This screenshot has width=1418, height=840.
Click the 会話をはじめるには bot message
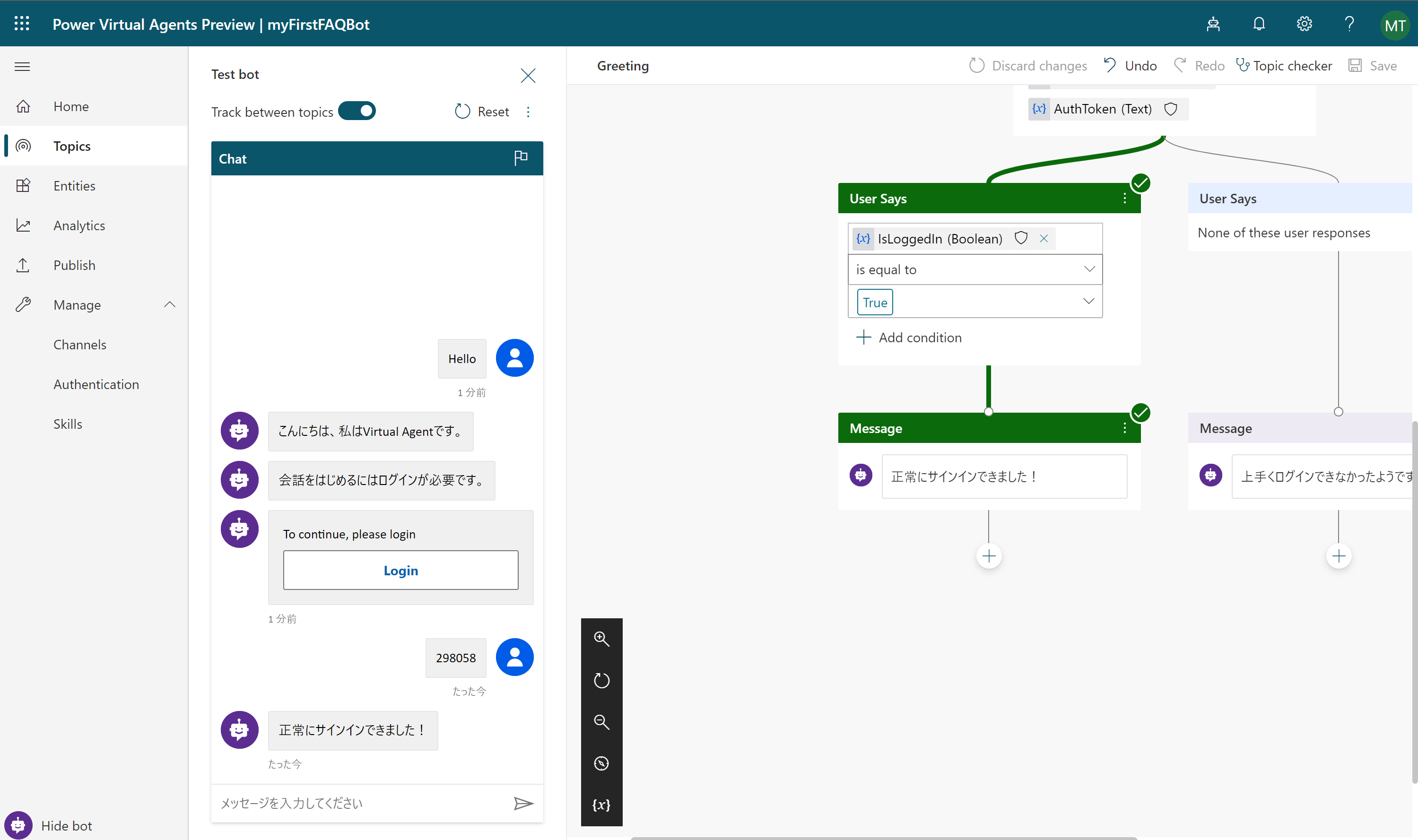[382, 480]
